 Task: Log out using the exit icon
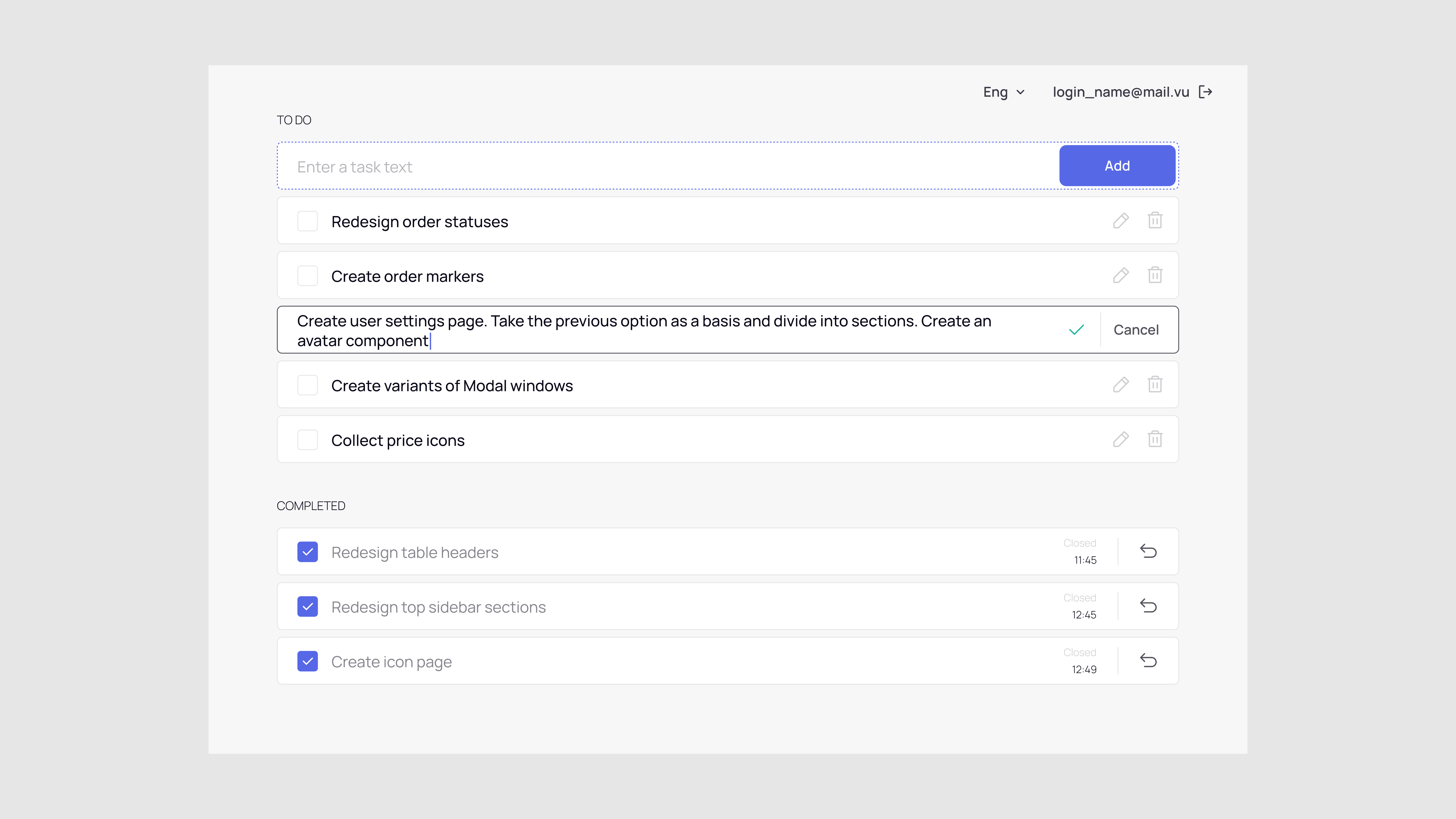pyautogui.click(x=1205, y=92)
